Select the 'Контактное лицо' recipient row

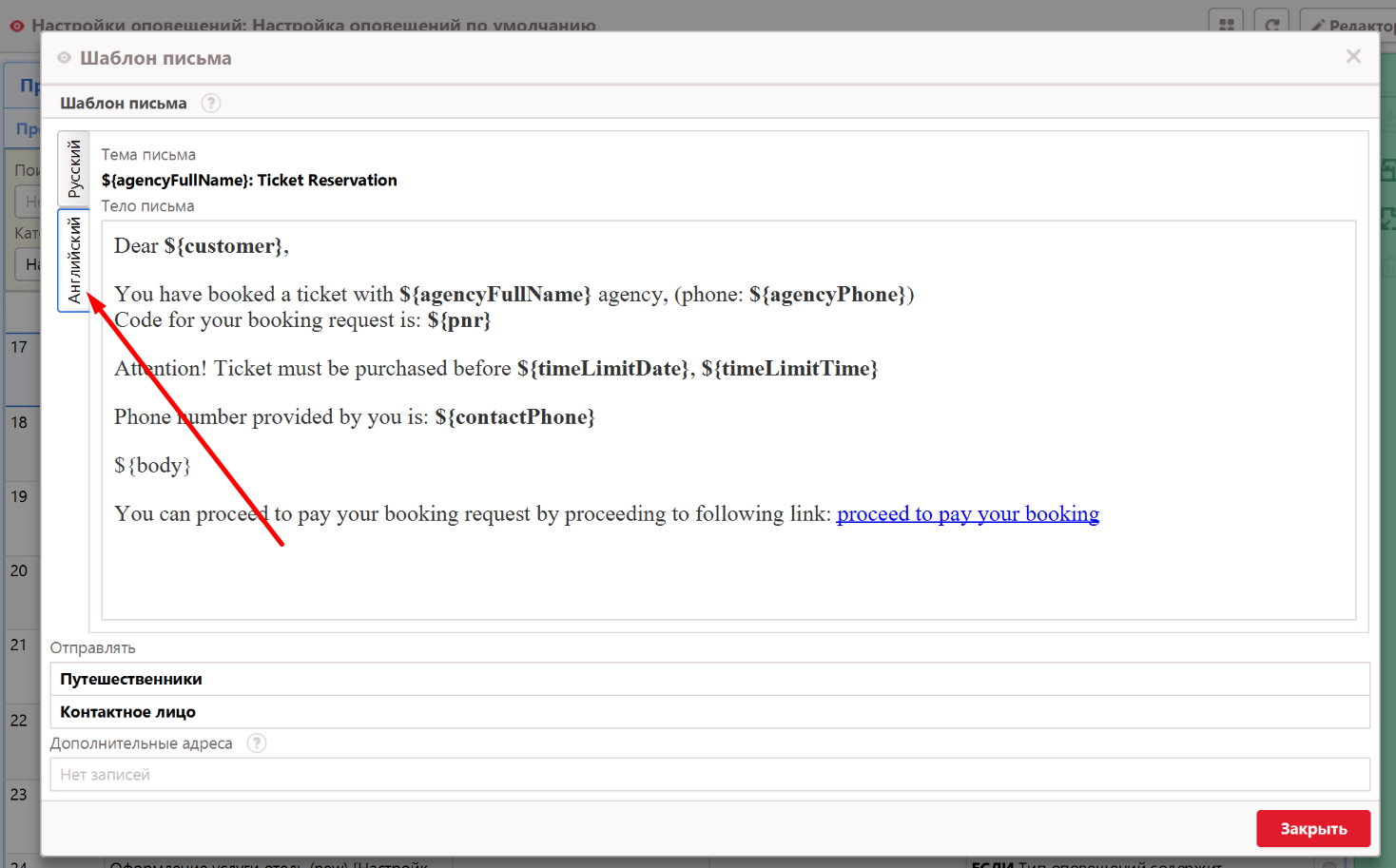[x=709, y=712]
